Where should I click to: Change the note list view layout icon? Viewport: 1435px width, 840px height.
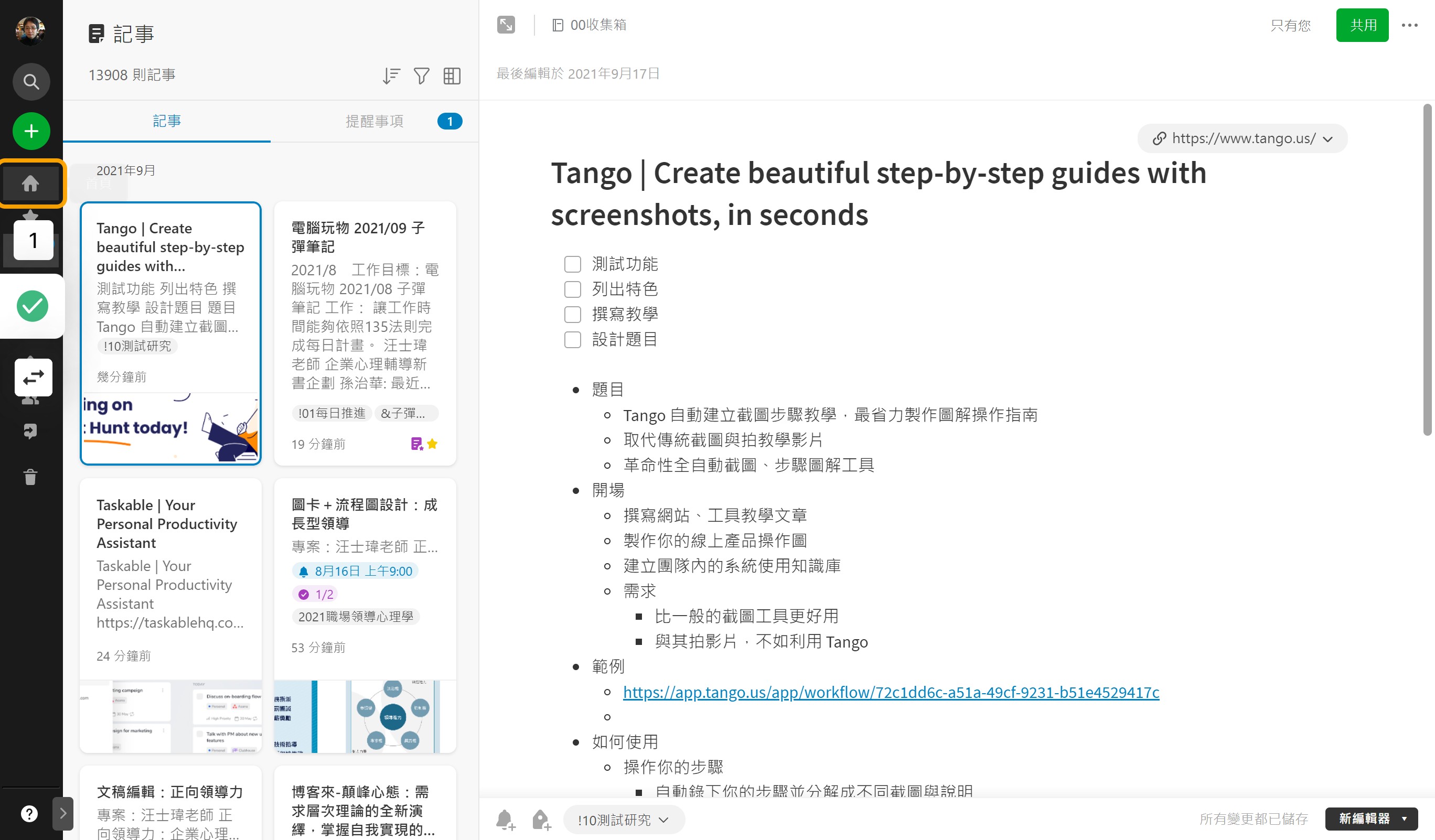pyautogui.click(x=452, y=76)
